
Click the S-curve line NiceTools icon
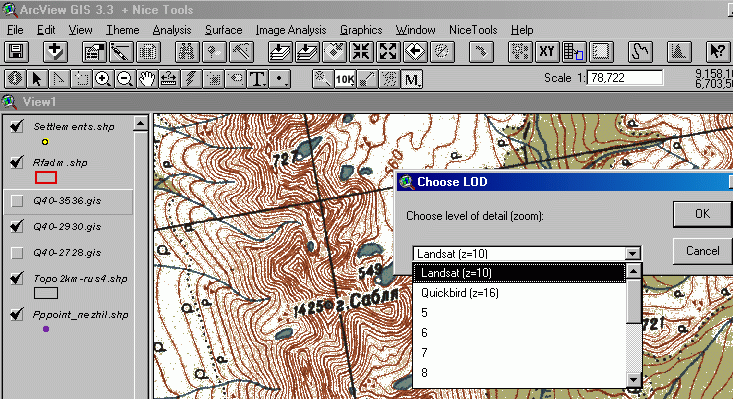point(640,52)
